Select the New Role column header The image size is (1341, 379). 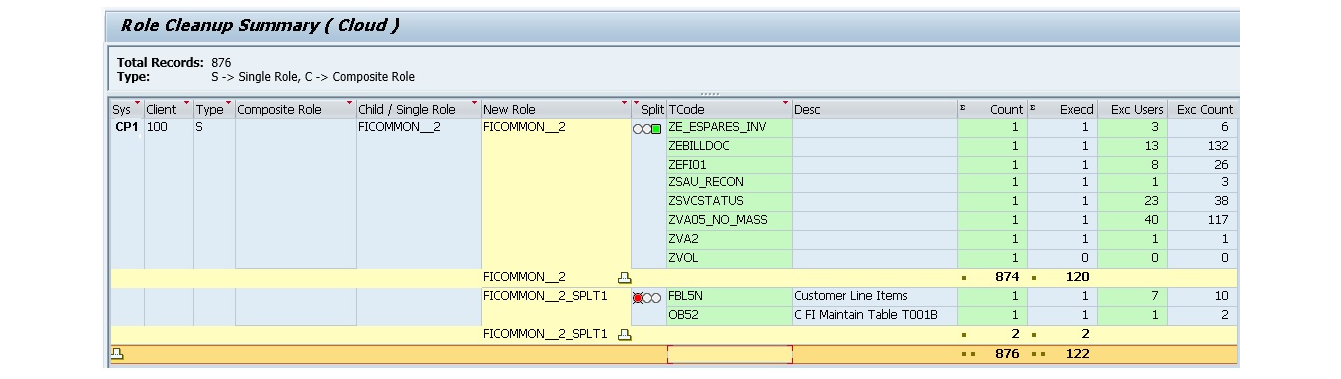(x=556, y=109)
